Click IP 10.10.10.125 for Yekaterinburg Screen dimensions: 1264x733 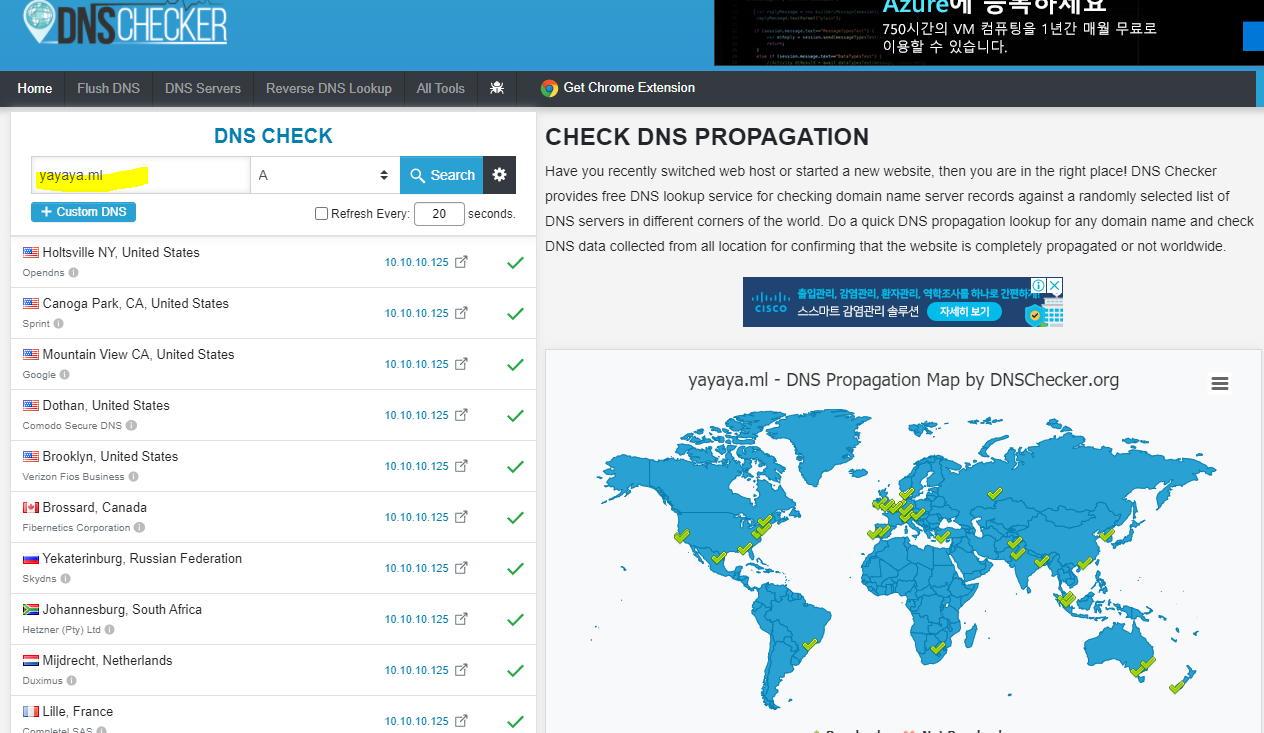click(417, 569)
